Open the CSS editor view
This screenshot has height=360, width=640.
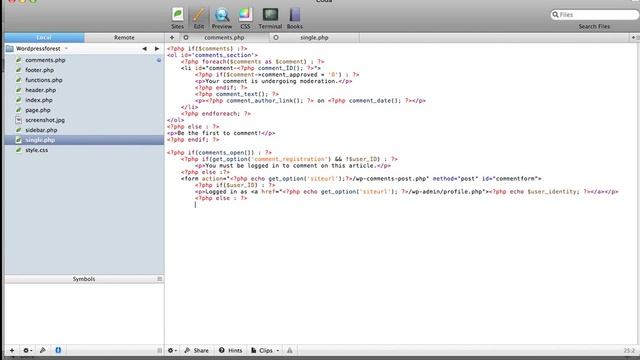245,18
